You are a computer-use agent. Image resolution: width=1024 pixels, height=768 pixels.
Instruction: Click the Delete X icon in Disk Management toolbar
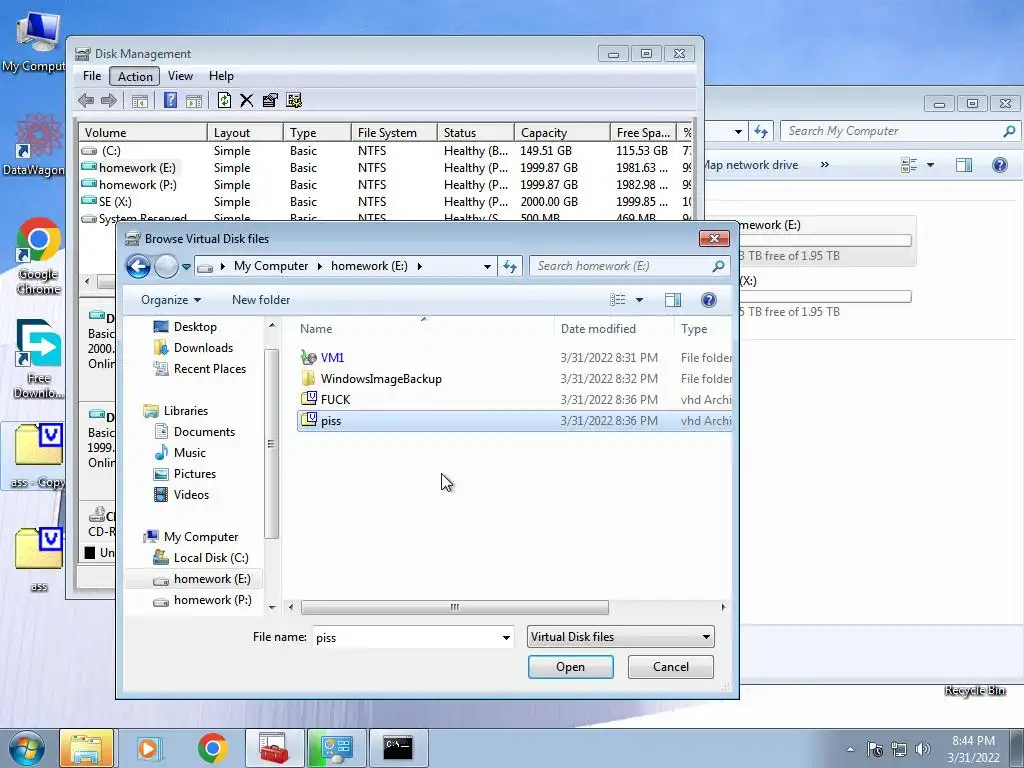coord(246,100)
